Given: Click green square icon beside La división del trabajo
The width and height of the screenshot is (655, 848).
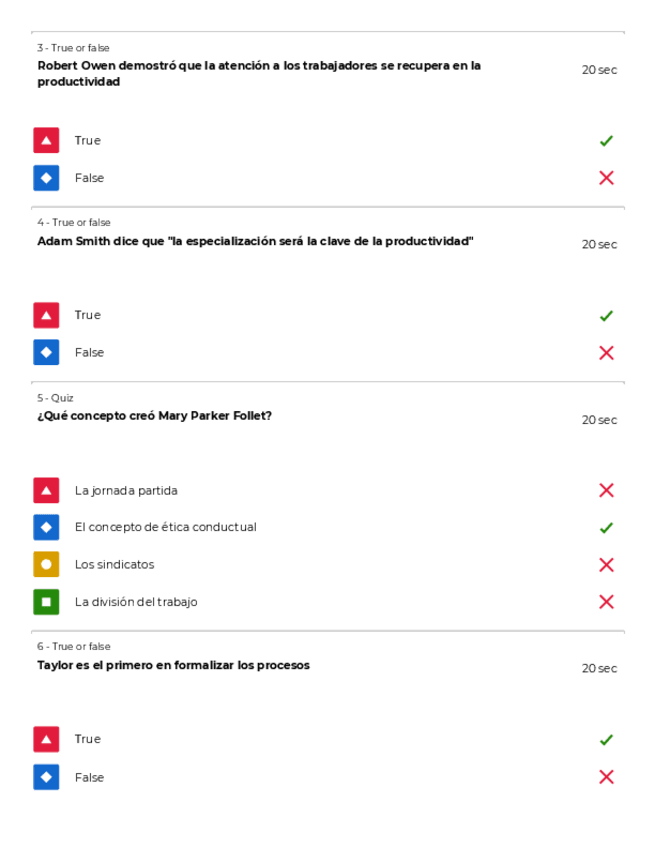Looking at the screenshot, I should [46, 602].
